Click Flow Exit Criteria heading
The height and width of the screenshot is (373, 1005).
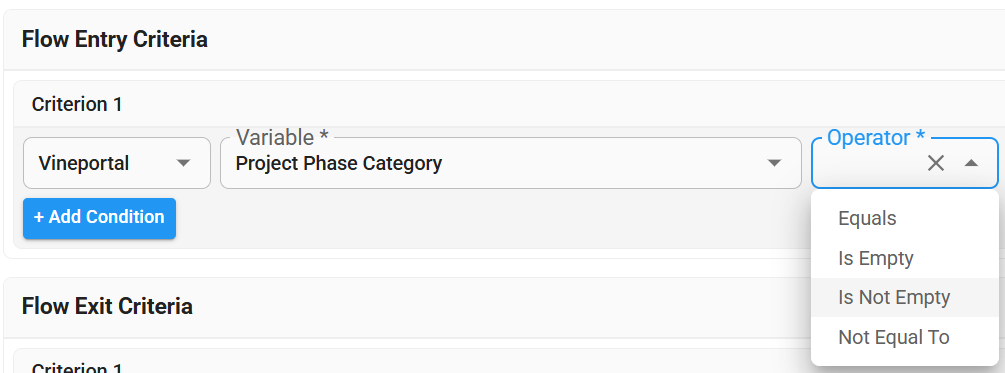(x=107, y=306)
